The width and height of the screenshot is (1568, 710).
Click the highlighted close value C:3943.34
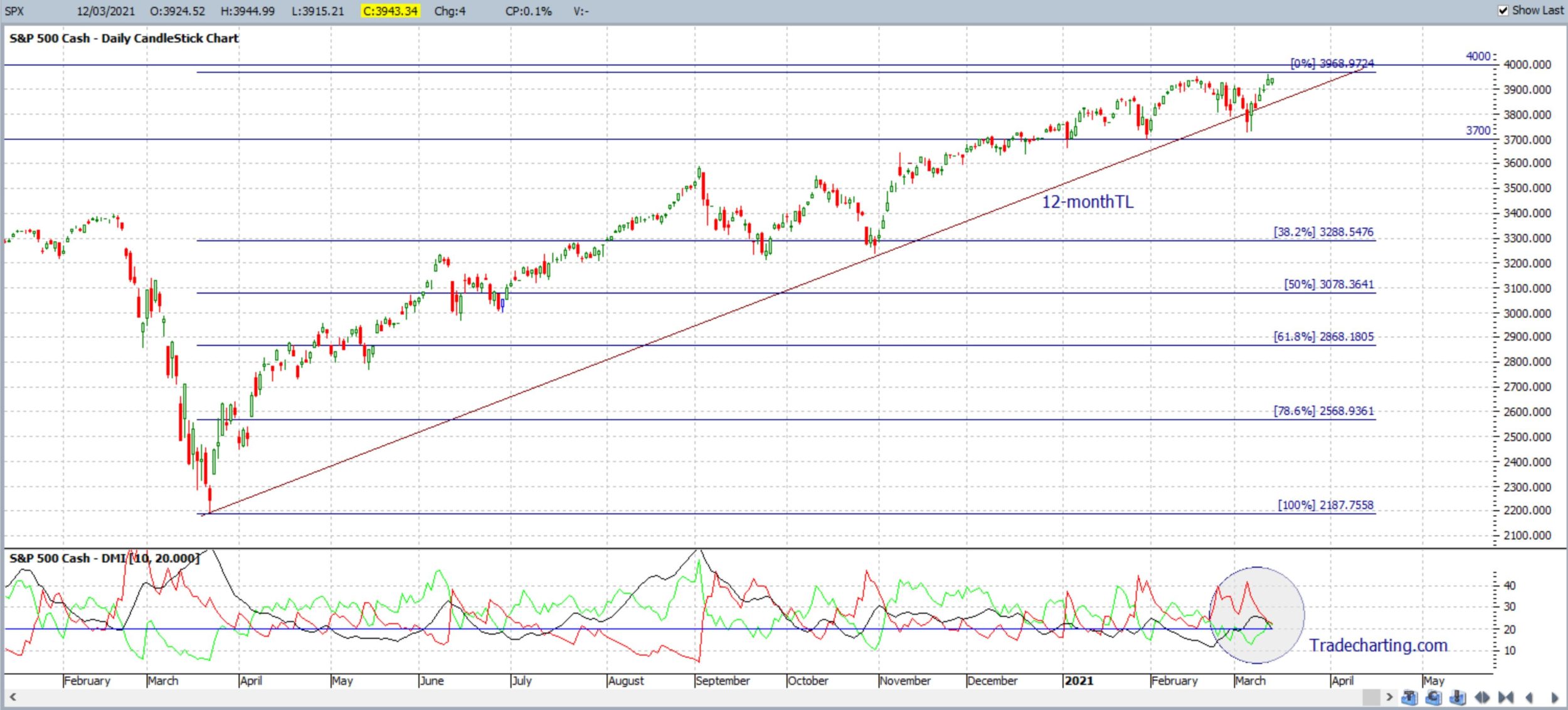tap(390, 11)
